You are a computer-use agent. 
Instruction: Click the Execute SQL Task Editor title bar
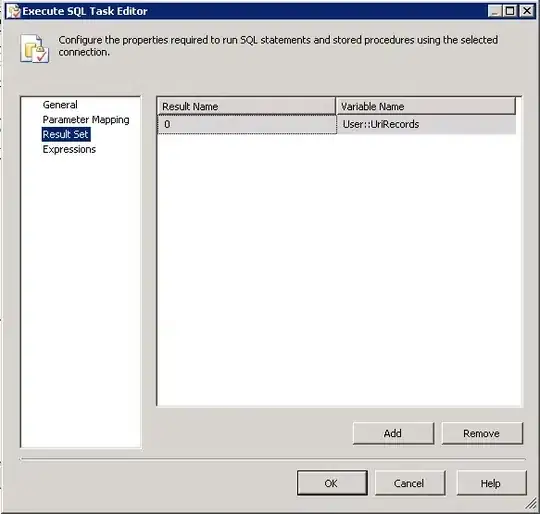(255, 11)
